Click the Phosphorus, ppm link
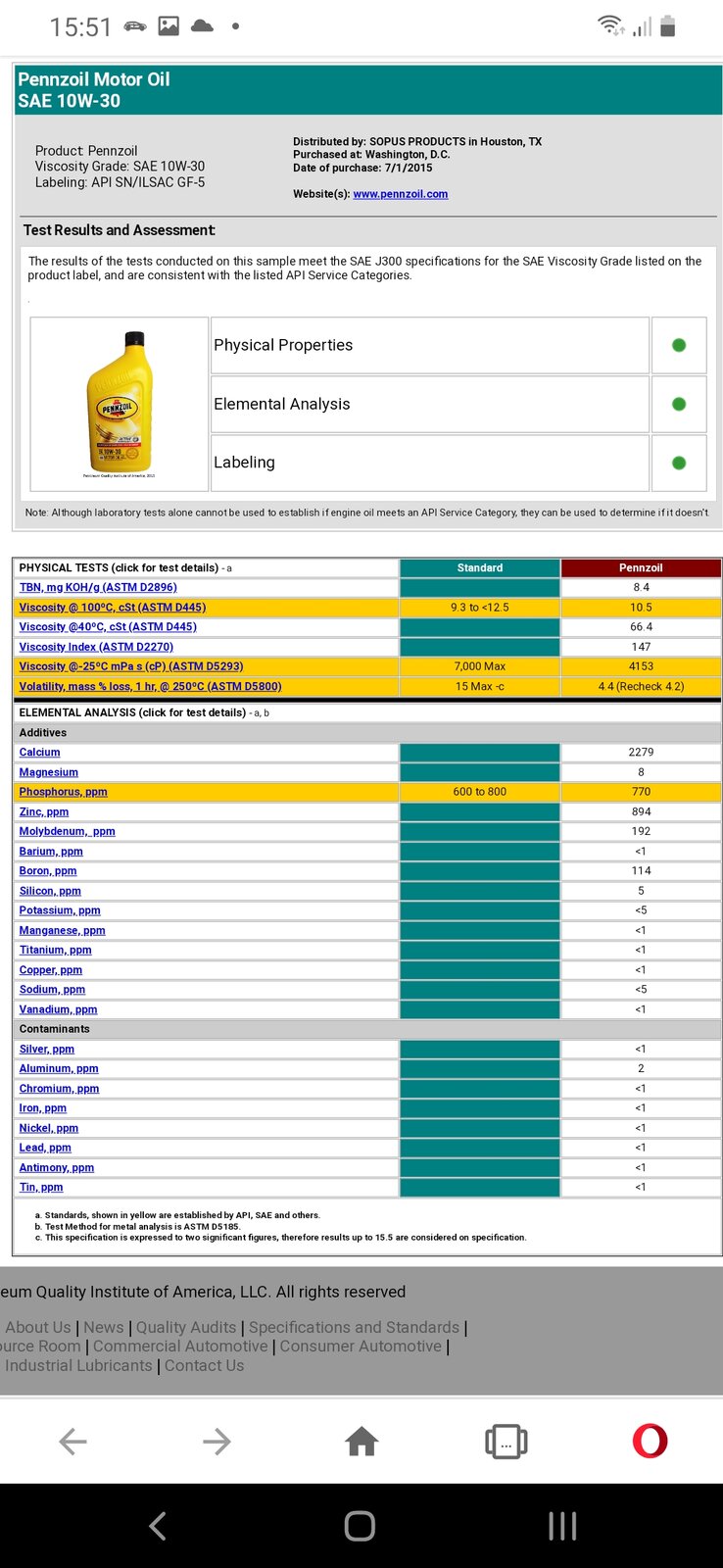The height and width of the screenshot is (1568, 723). (x=63, y=792)
